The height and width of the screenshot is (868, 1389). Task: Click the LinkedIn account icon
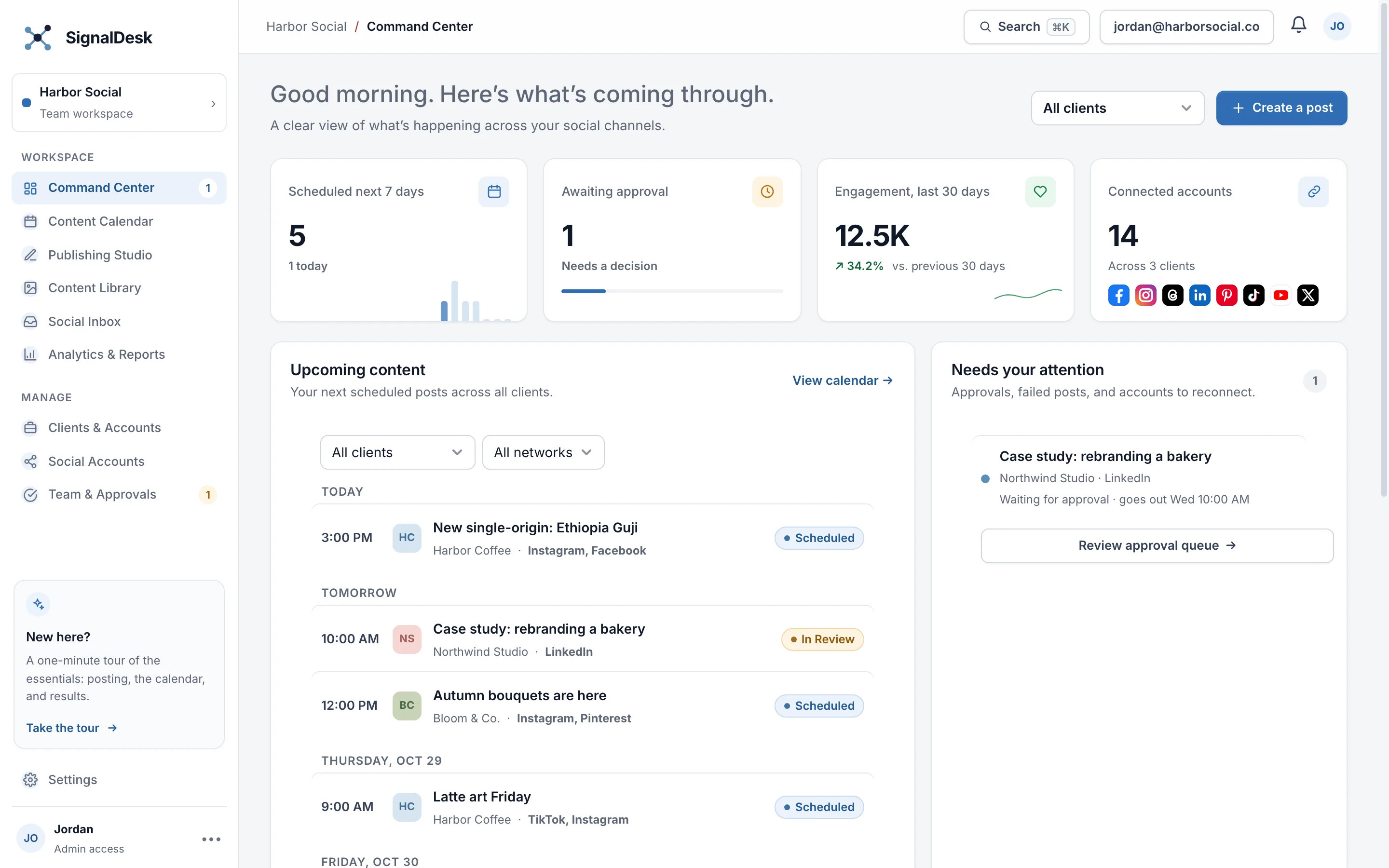(1199, 295)
